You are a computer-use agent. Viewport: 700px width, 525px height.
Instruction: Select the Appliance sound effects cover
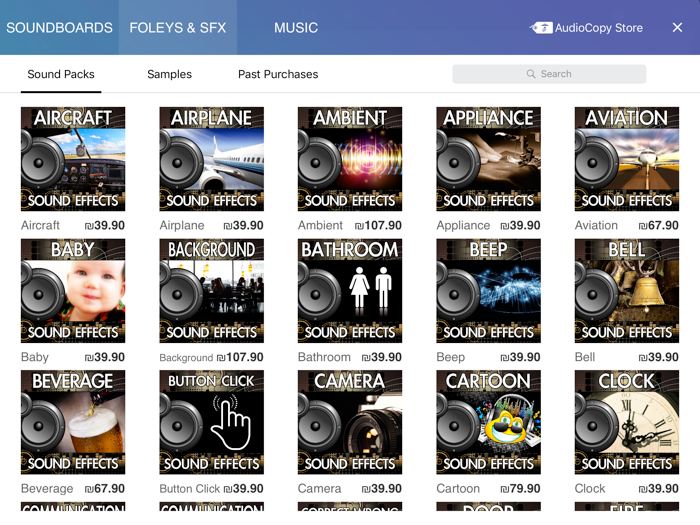click(488, 159)
